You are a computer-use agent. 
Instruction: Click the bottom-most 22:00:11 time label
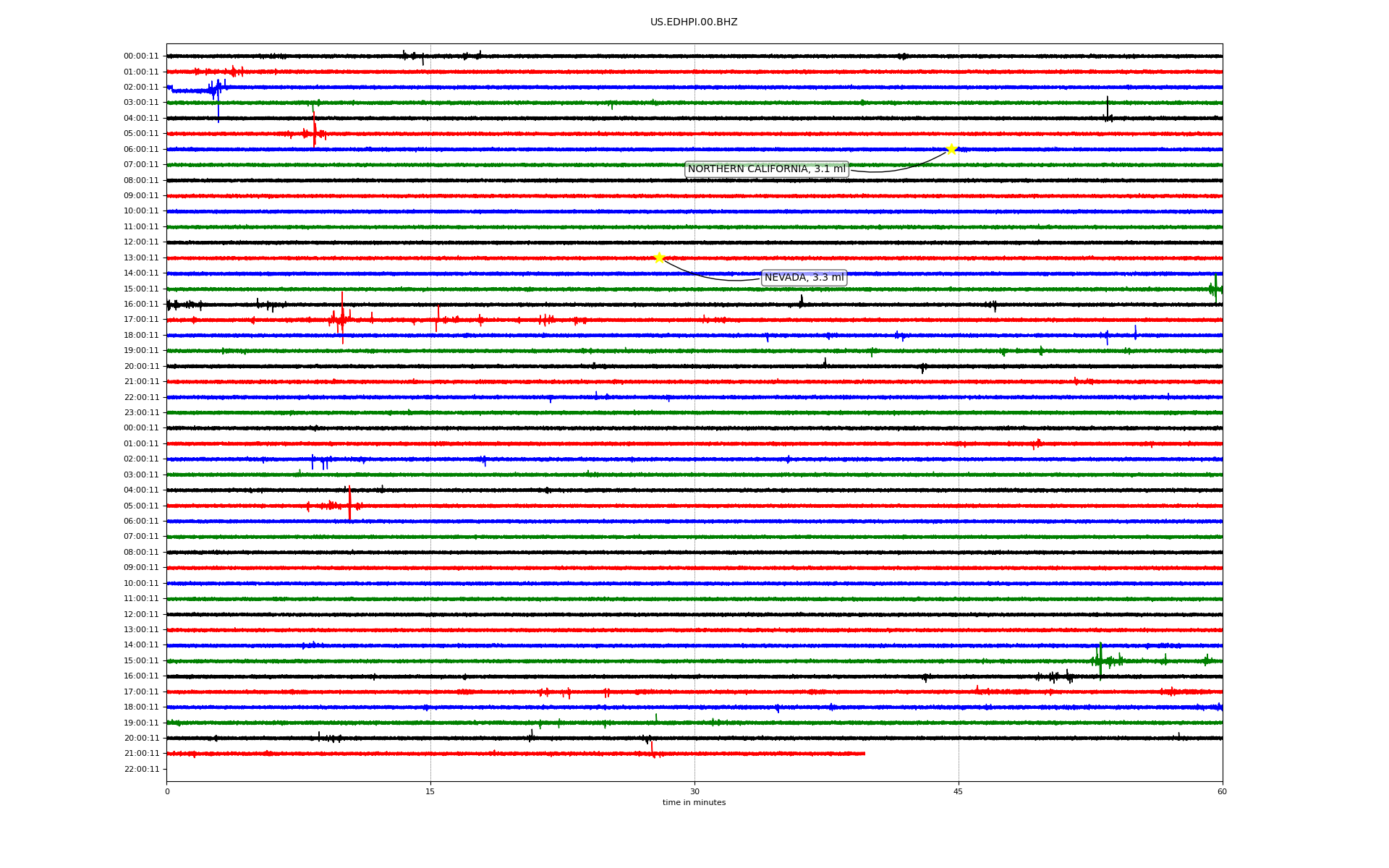point(141,769)
